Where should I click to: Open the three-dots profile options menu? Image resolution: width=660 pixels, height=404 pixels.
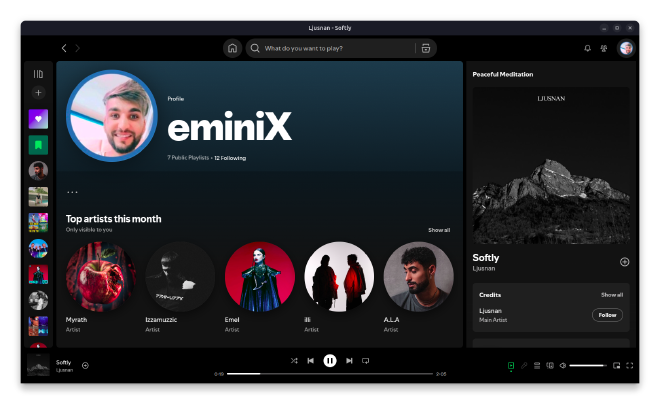pyautogui.click(x=72, y=192)
